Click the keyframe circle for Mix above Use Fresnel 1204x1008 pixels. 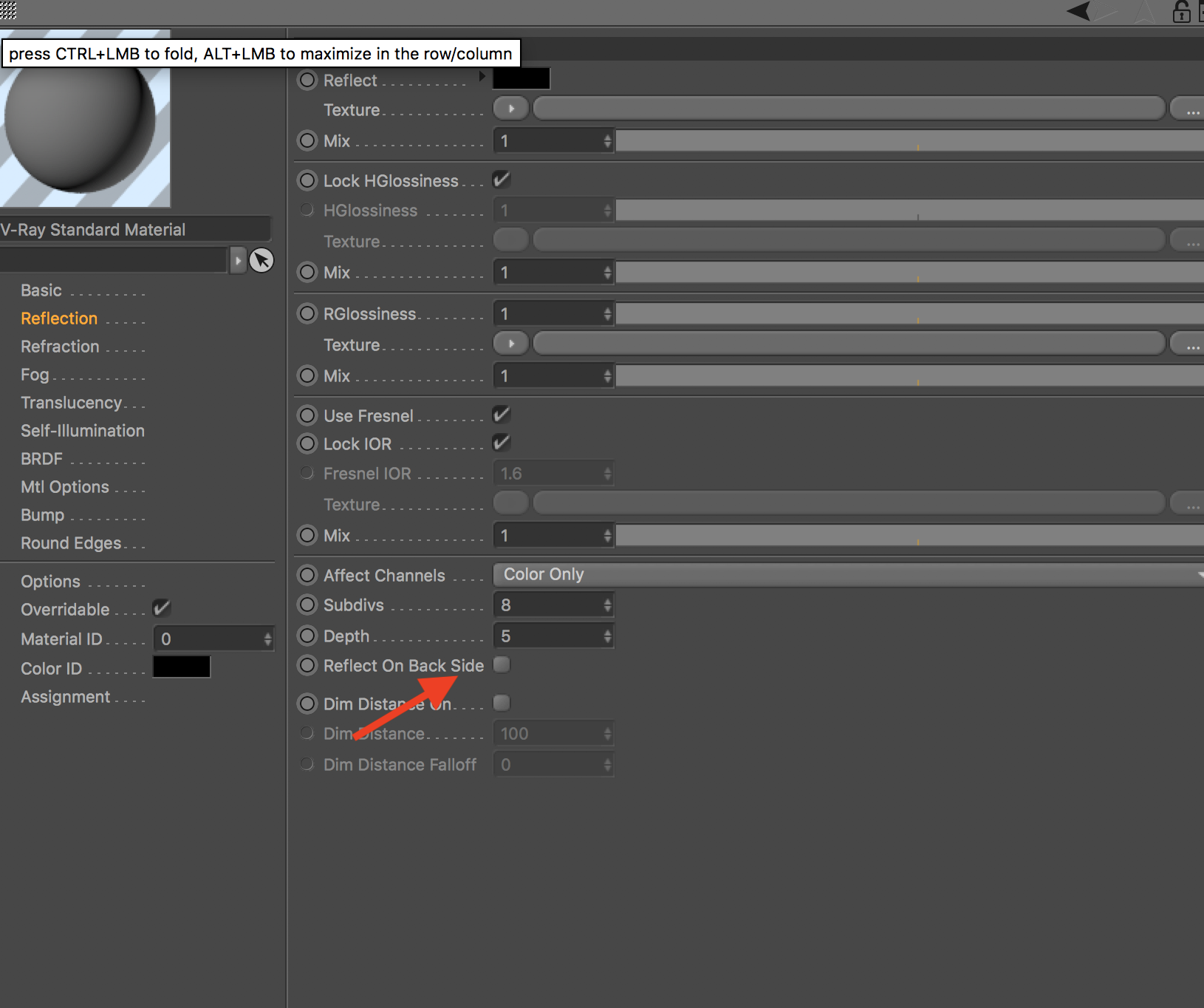click(x=307, y=375)
